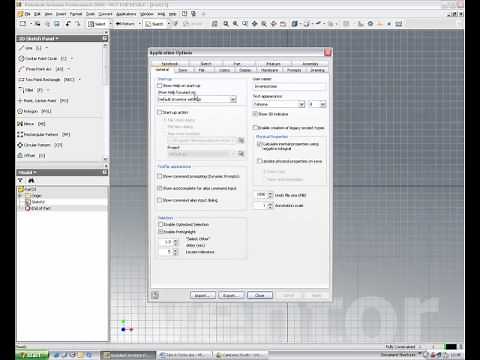
Task: Toggle Show autocomplete for alias command input
Action: 160,188
